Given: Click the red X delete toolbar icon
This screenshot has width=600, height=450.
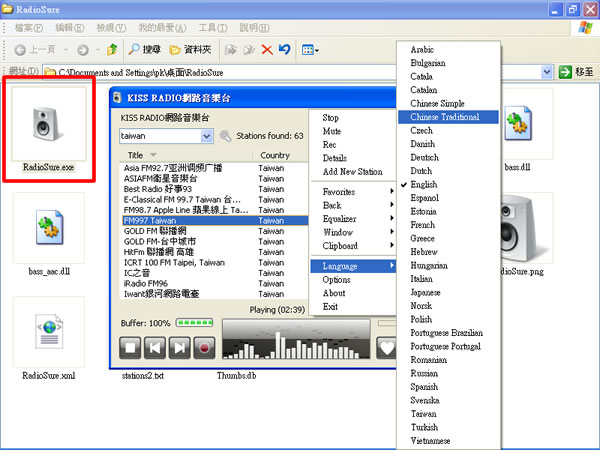Looking at the screenshot, I should [x=267, y=50].
